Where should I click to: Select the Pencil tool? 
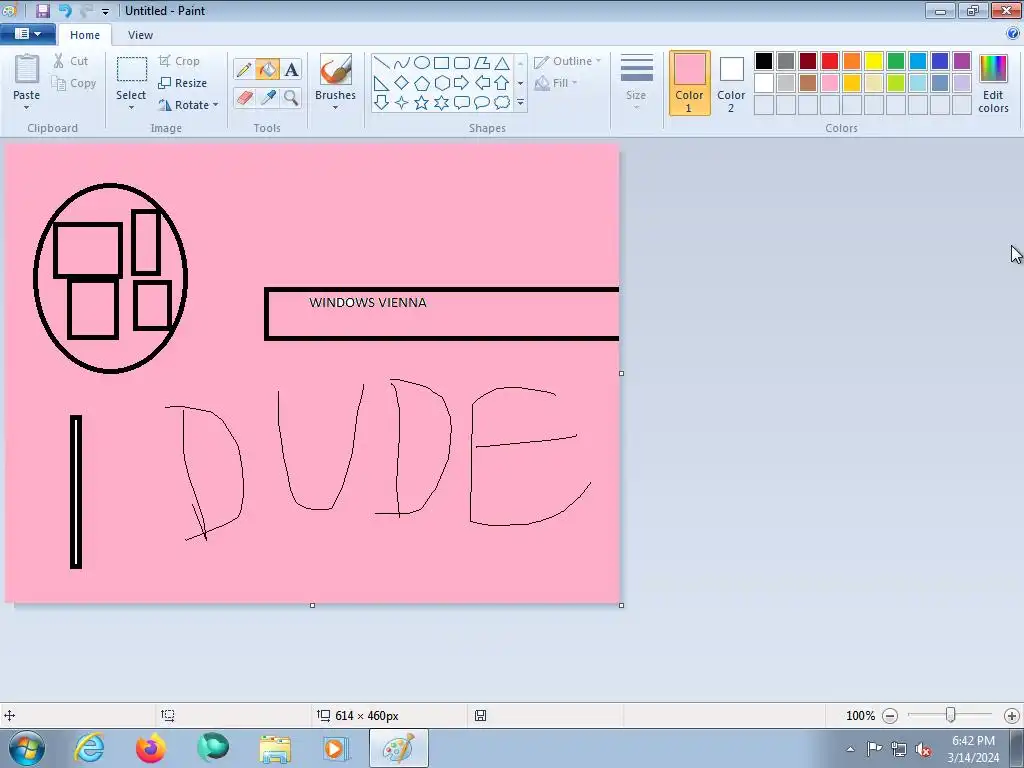244,69
